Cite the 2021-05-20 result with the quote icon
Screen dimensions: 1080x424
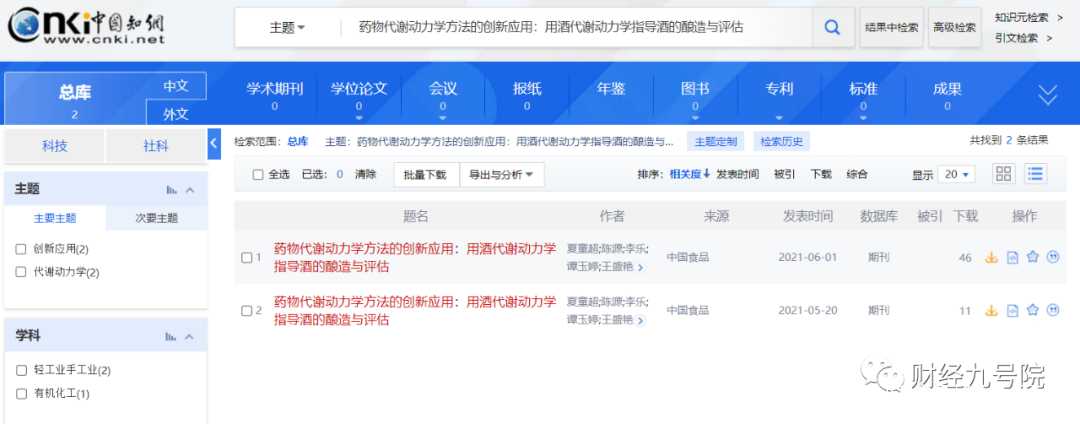tap(1052, 310)
